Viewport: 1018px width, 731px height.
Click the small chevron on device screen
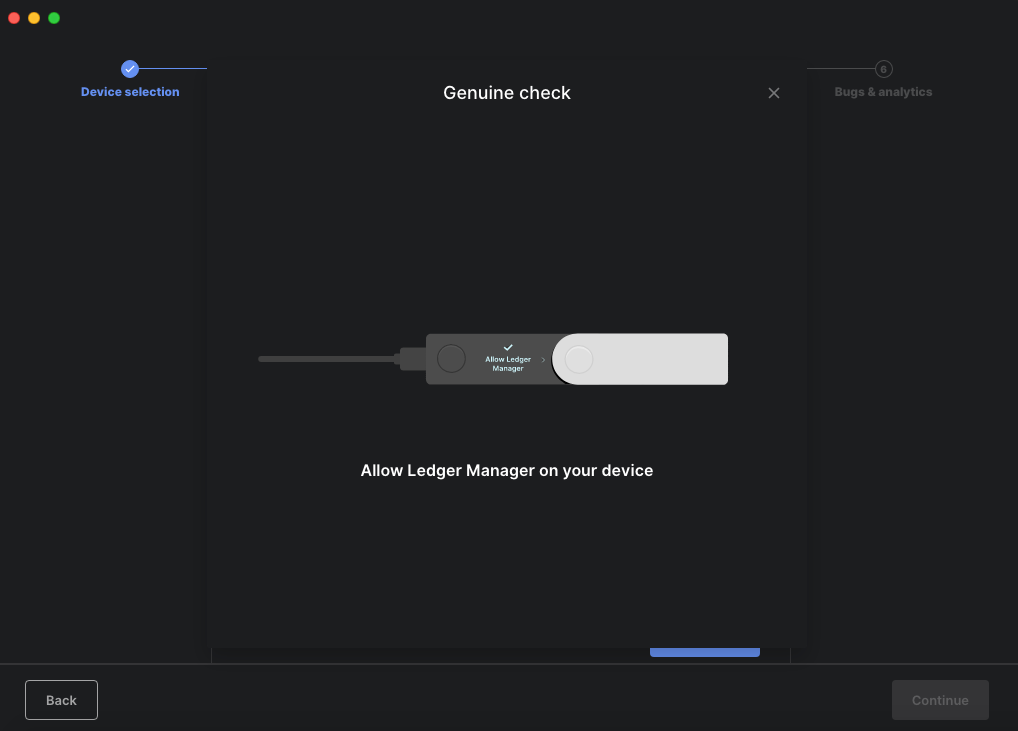tap(543, 360)
